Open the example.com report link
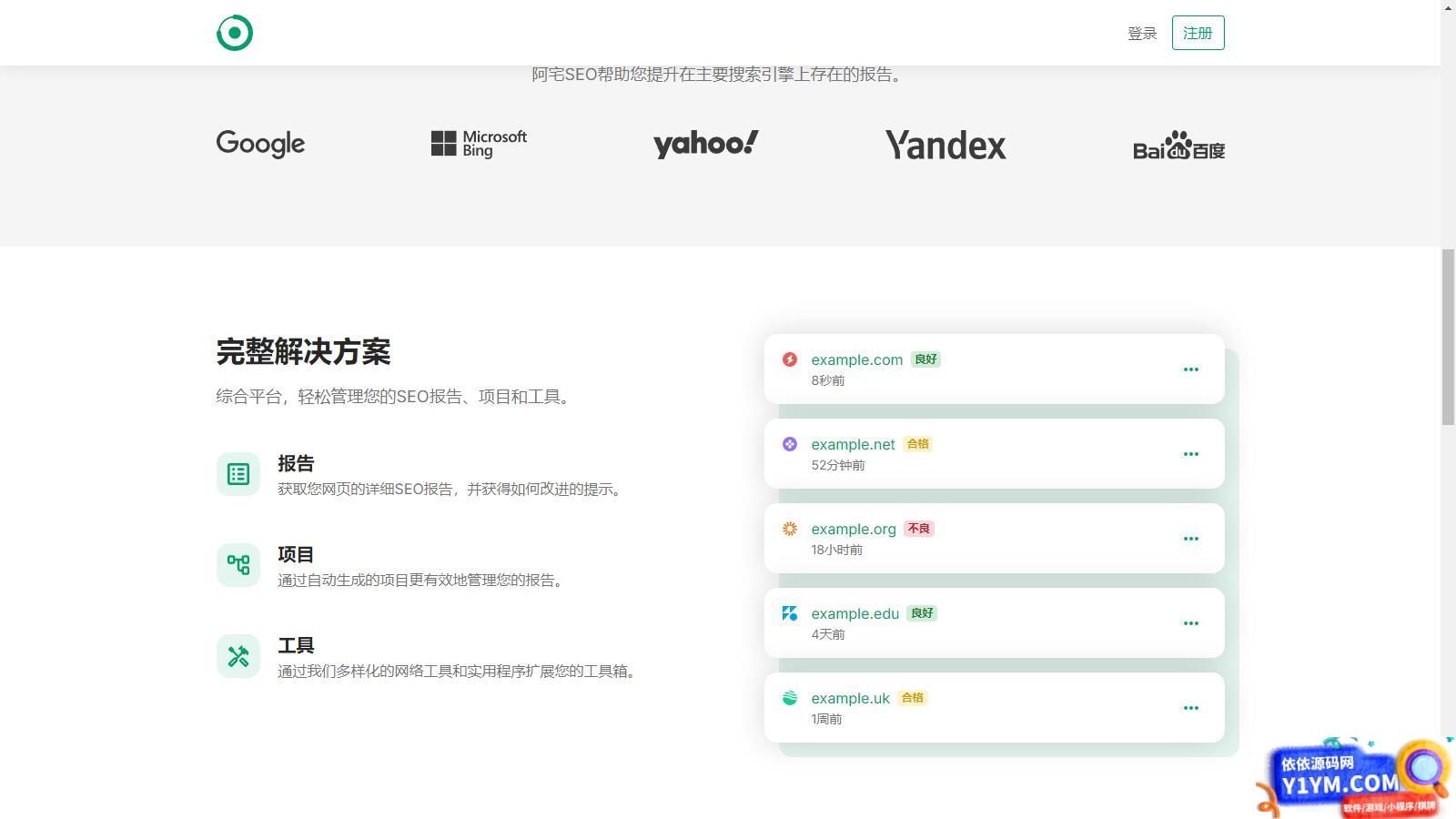This screenshot has height=819, width=1456. point(857,359)
